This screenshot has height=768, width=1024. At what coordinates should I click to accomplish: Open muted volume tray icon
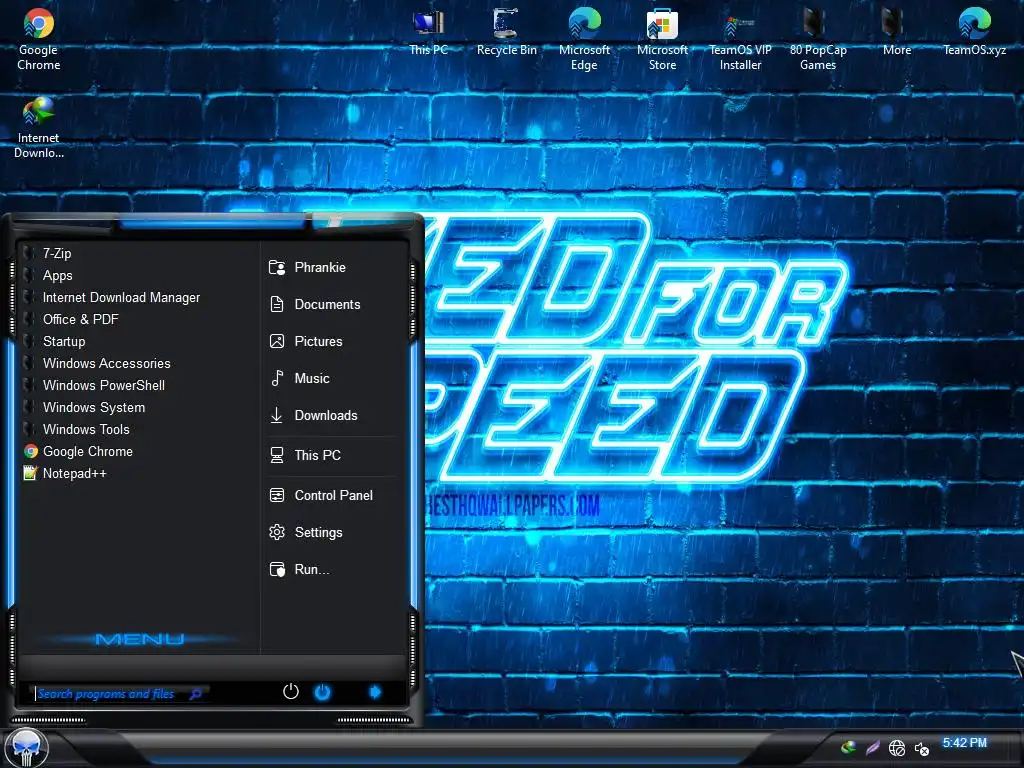tap(921, 749)
